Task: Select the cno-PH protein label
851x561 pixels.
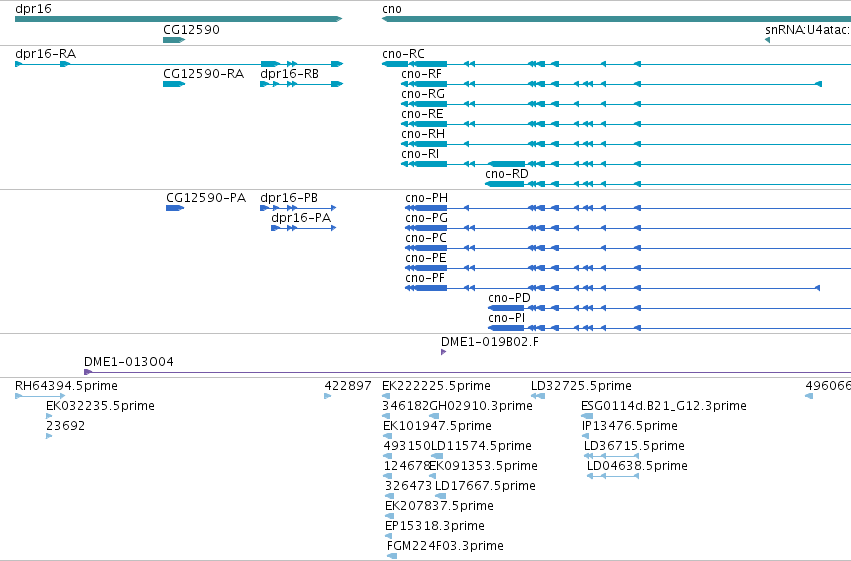Action: coord(427,198)
